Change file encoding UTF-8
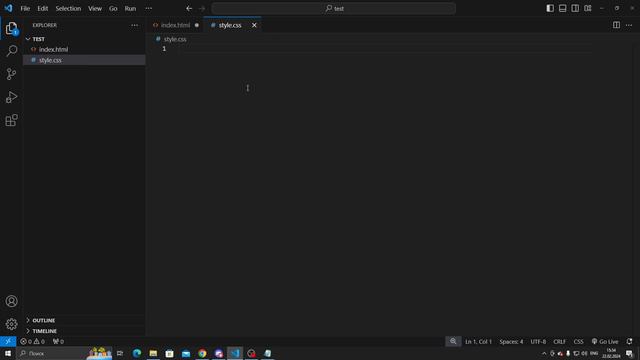The image size is (640, 360). click(x=538, y=341)
